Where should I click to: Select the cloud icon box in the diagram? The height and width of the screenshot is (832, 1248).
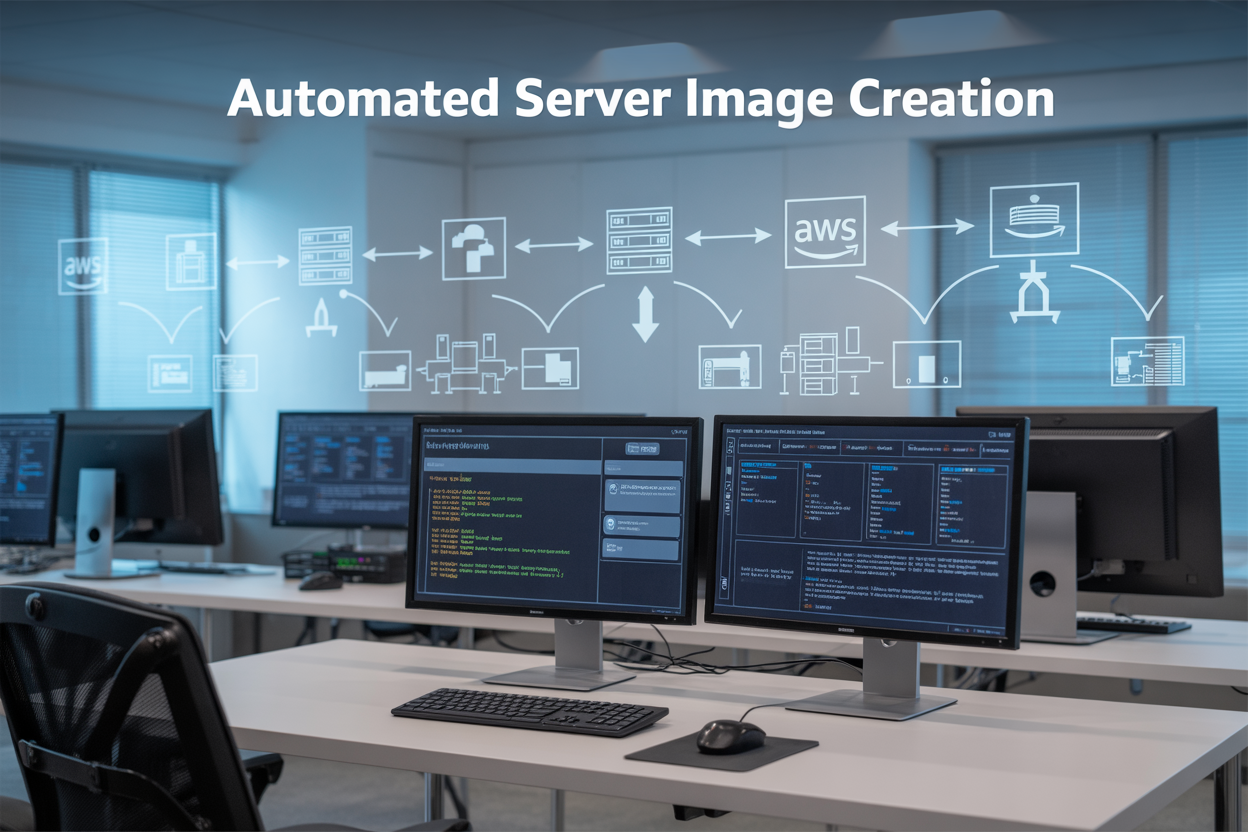click(x=474, y=248)
